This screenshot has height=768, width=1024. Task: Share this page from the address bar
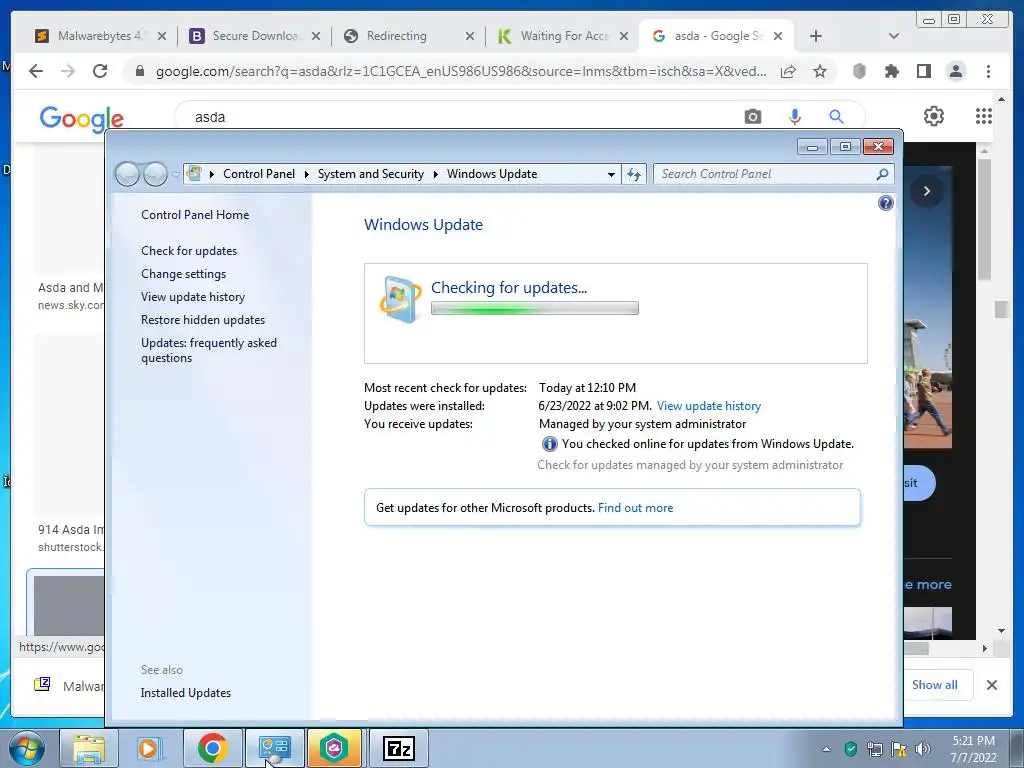point(788,71)
